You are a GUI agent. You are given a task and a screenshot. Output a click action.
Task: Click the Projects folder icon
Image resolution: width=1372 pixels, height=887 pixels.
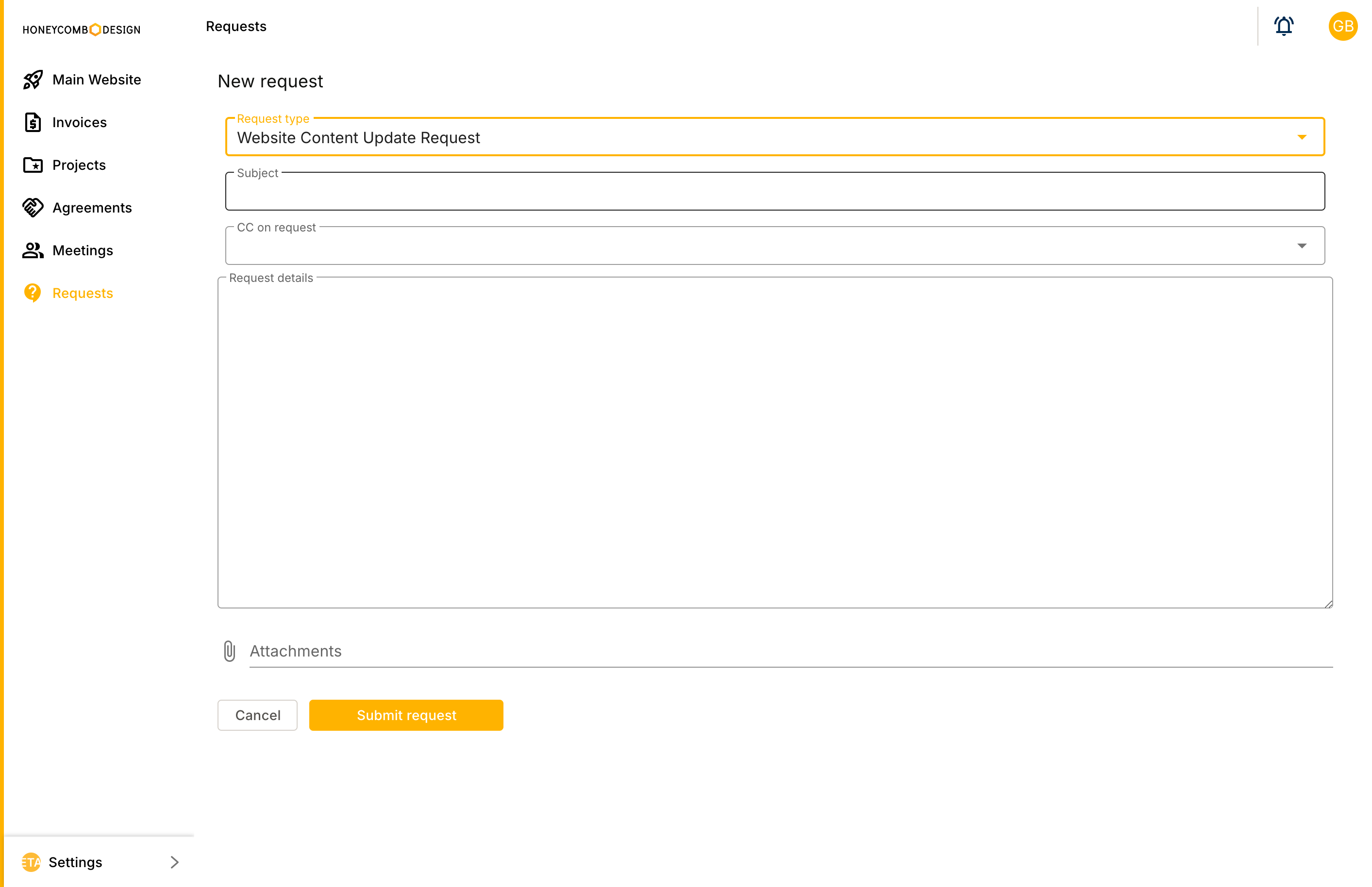(33, 164)
